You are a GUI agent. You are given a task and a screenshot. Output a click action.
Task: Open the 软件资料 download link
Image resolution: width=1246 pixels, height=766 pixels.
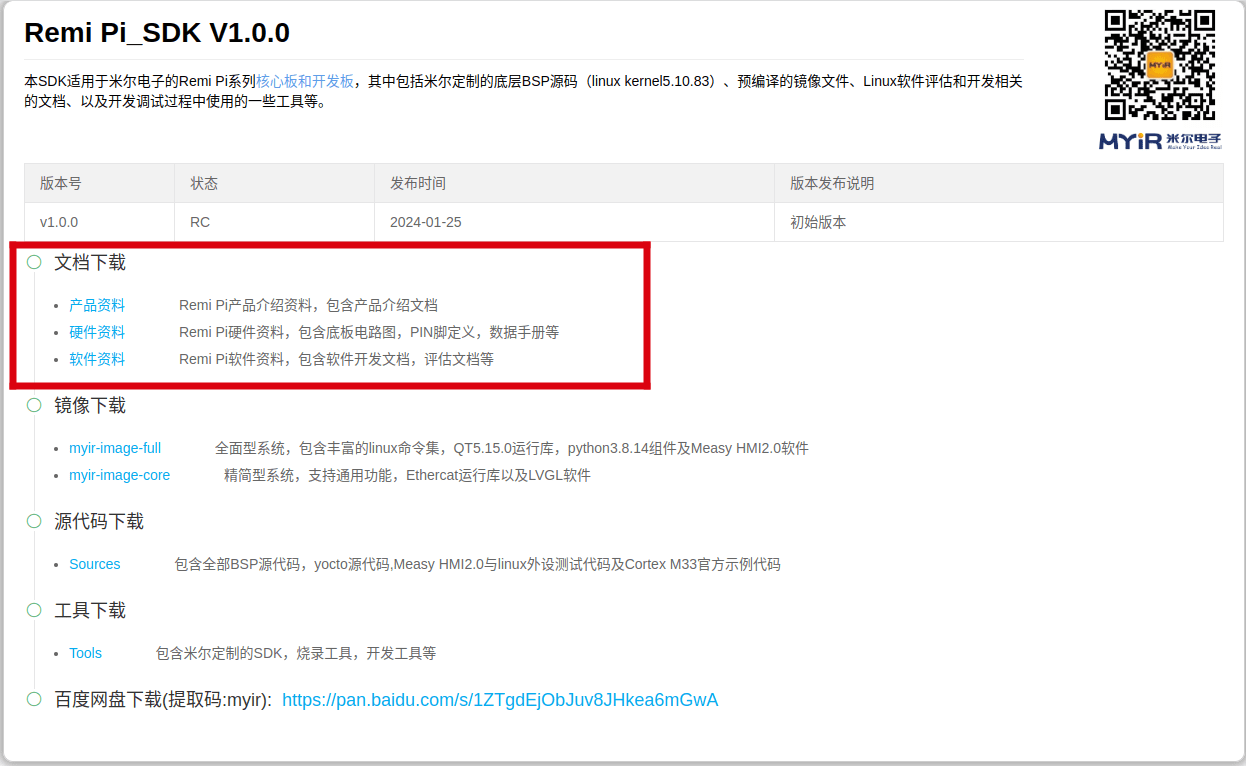tap(97, 359)
